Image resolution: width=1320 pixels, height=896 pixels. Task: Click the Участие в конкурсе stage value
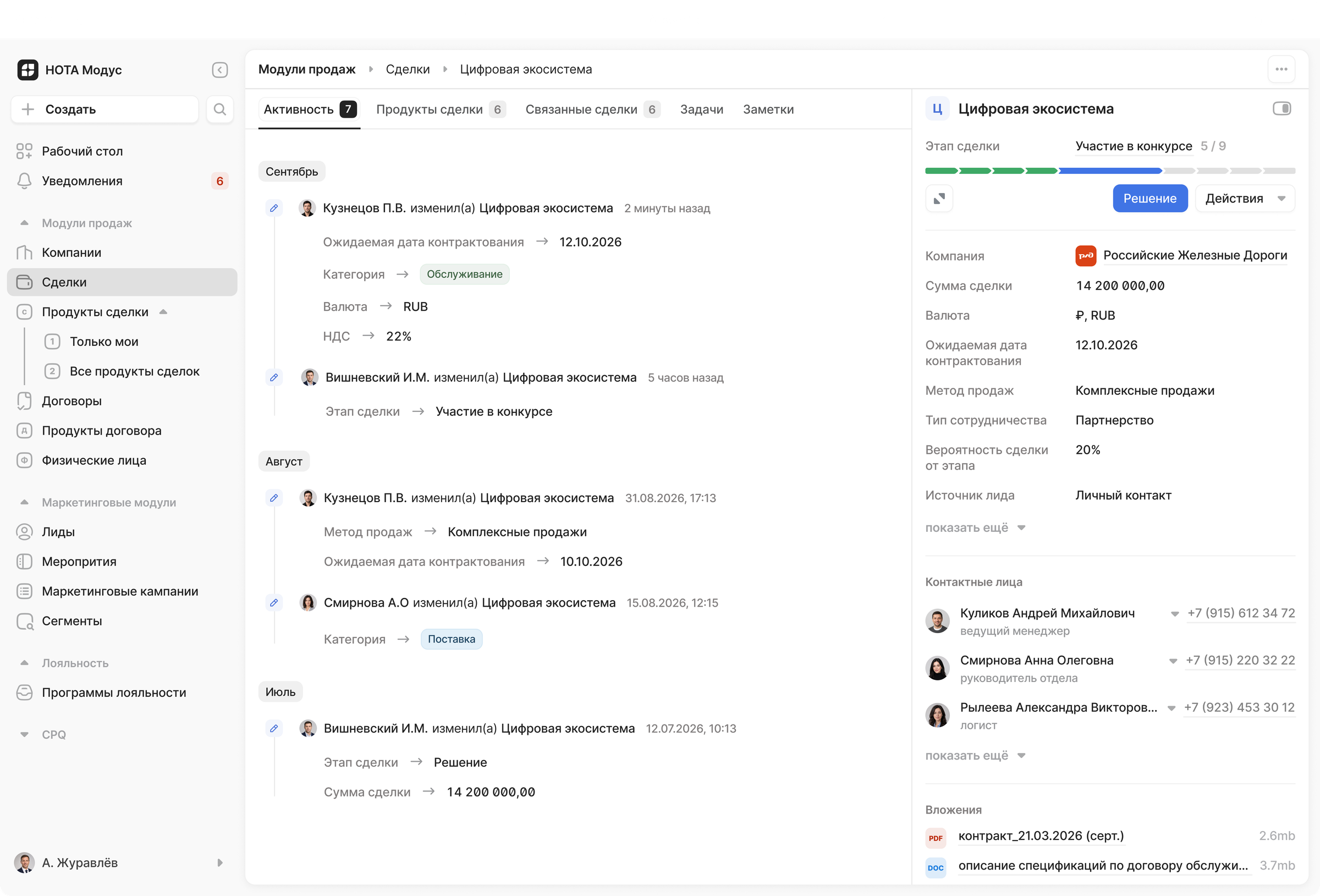coord(1134,146)
